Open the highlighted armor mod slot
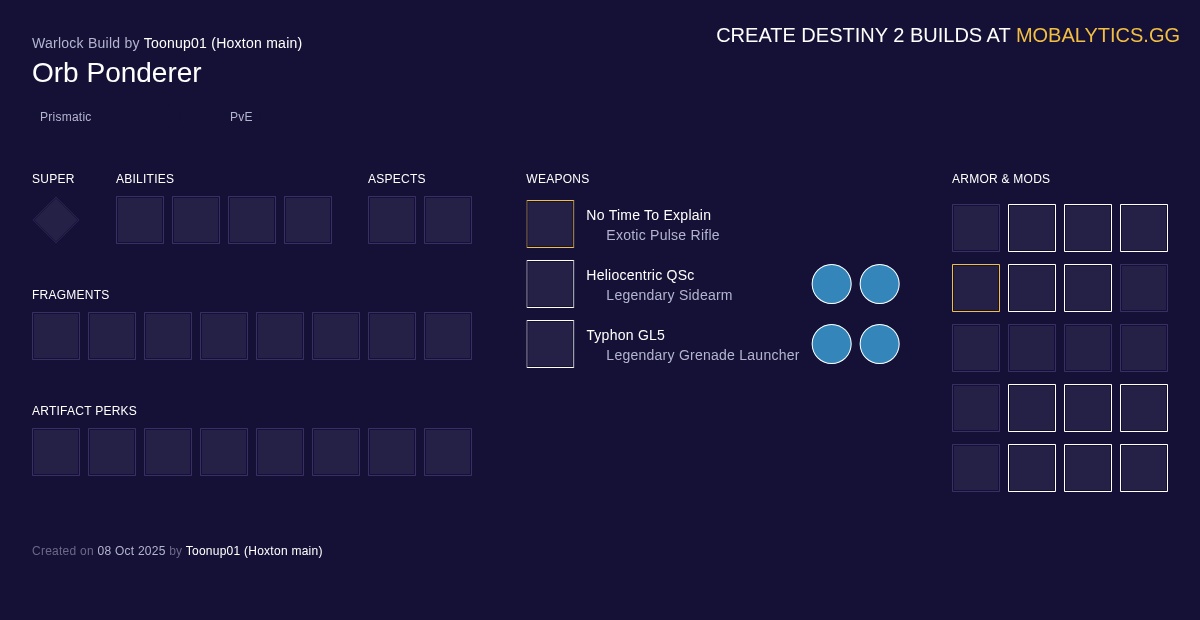The image size is (1200, 620). pos(976,288)
